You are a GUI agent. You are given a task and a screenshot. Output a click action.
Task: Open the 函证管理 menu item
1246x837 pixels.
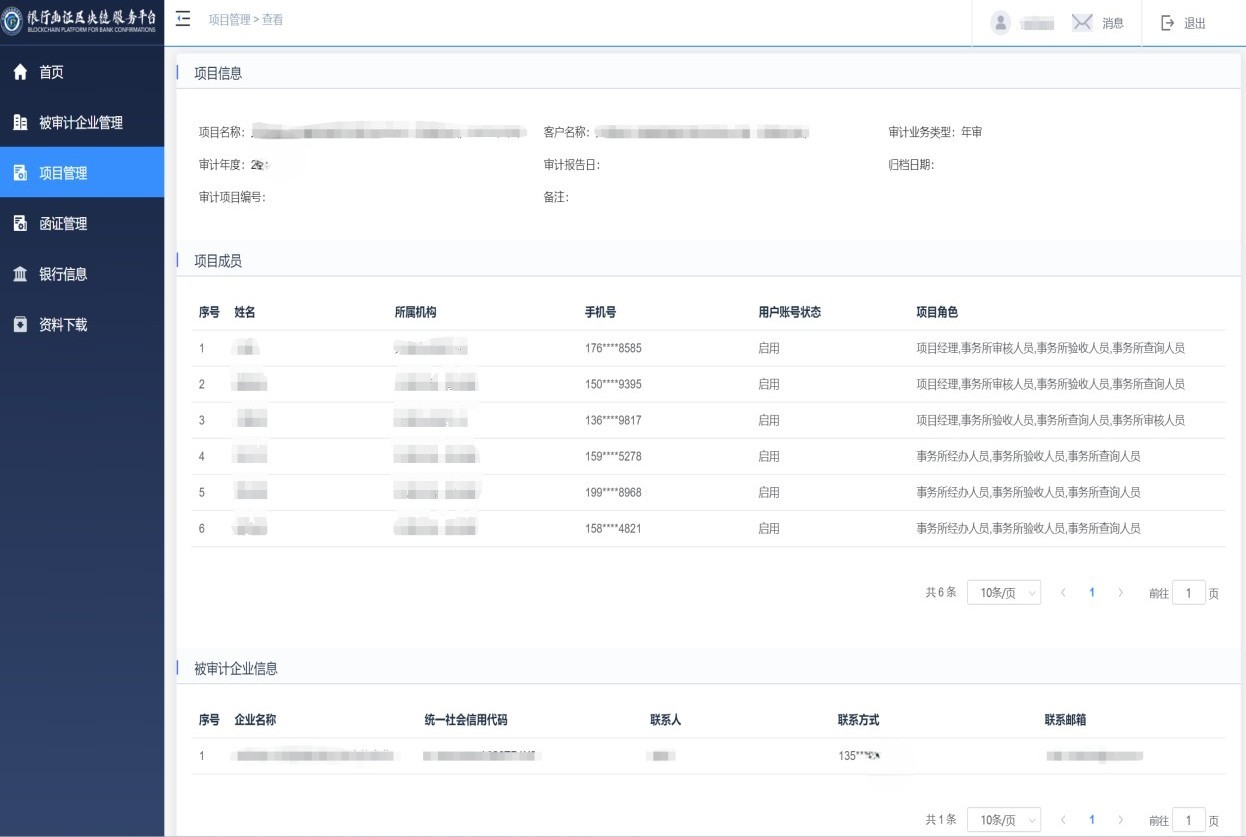click(63, 223)
